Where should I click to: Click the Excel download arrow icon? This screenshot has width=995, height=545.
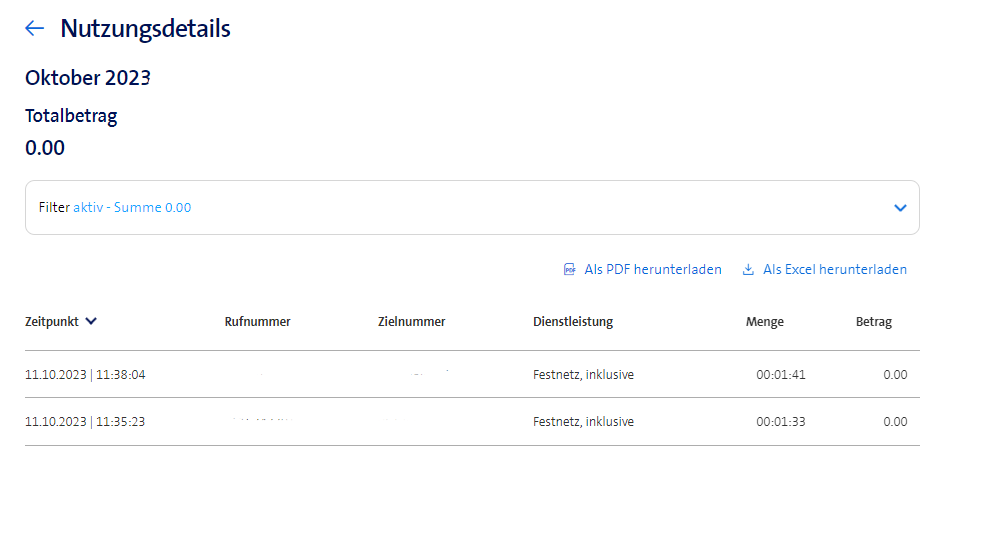click(748, 270)
